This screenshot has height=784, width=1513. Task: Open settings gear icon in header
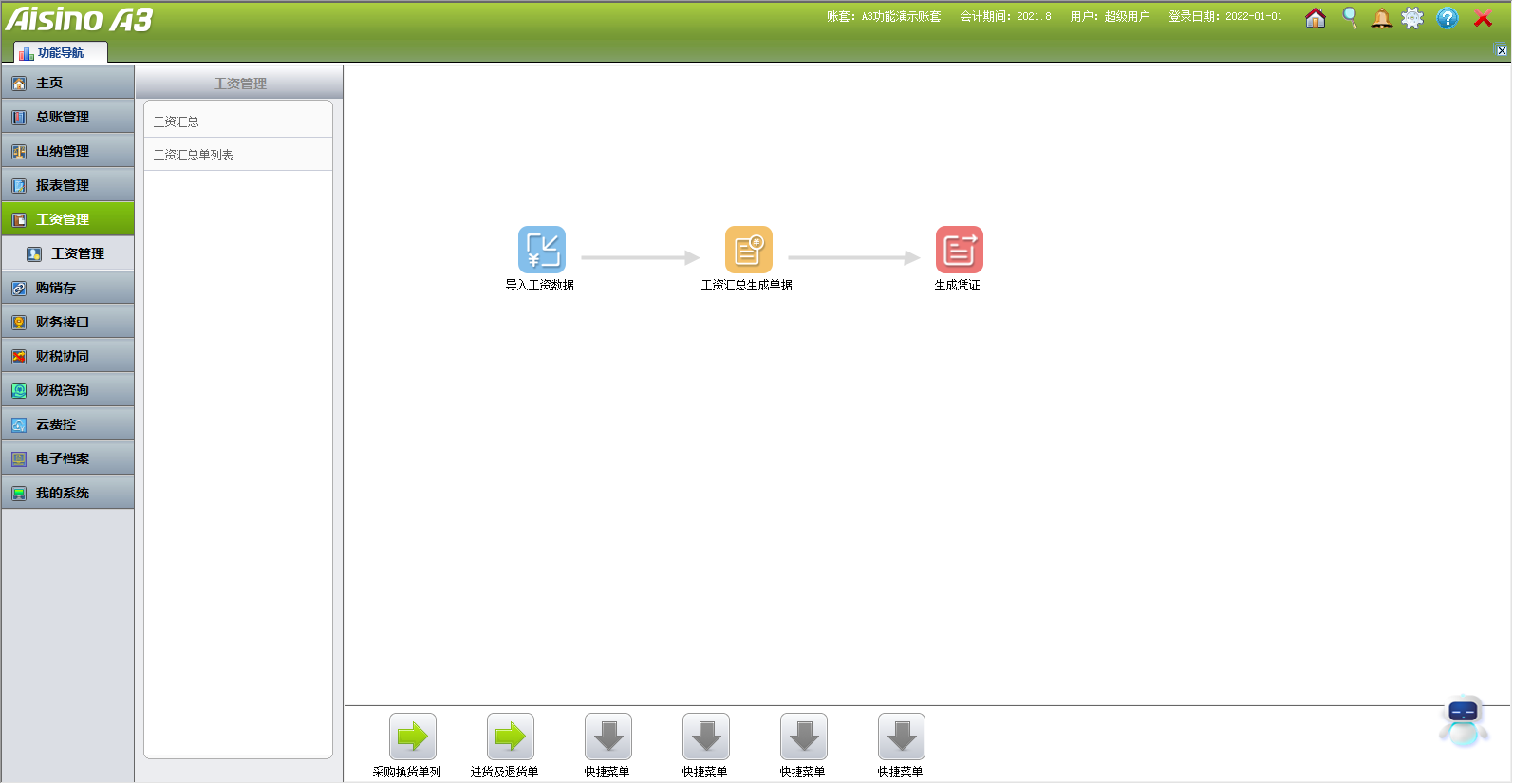point(1412,18)
